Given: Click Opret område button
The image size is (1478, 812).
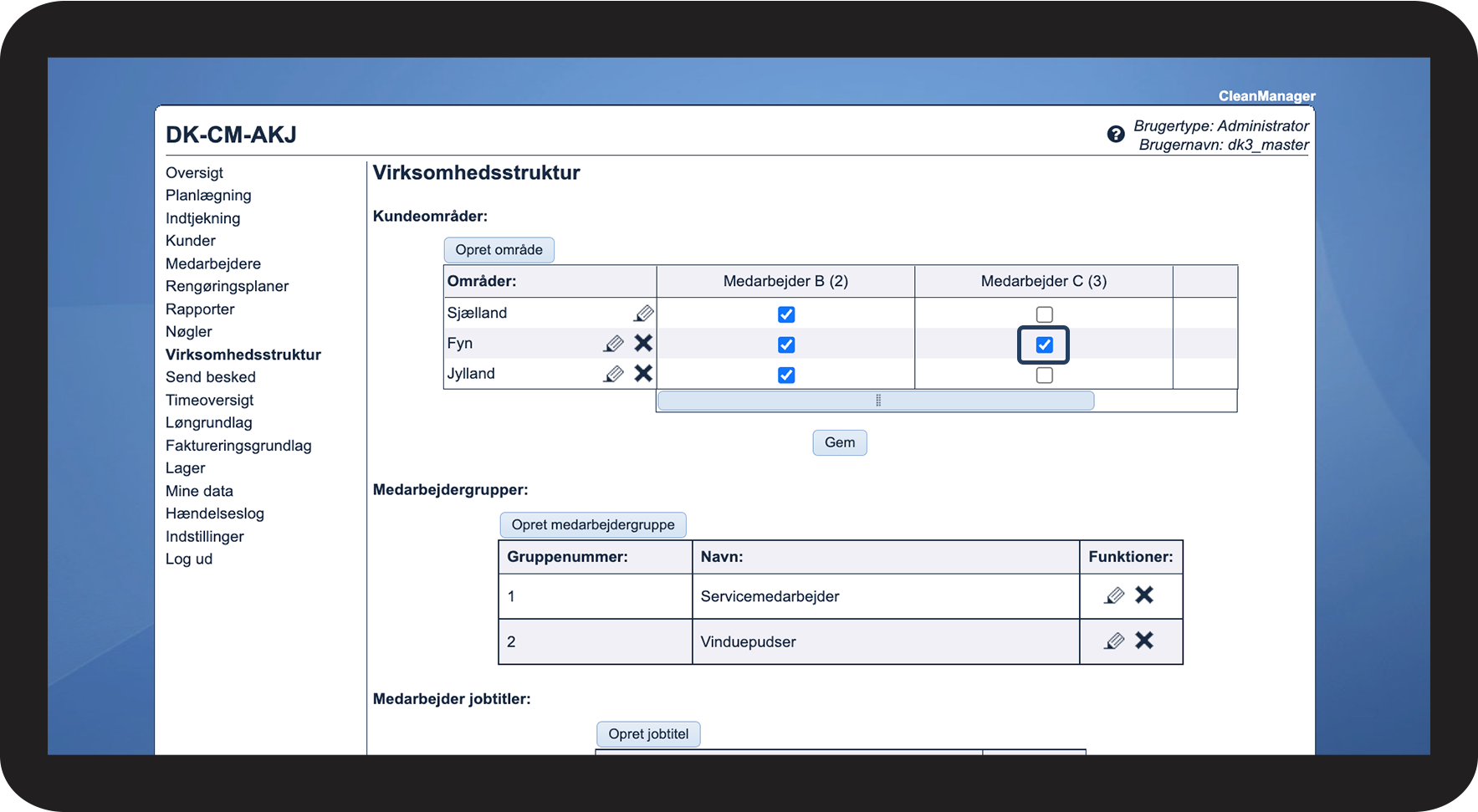Looking at the screenshot, I should tap(499, 250).
